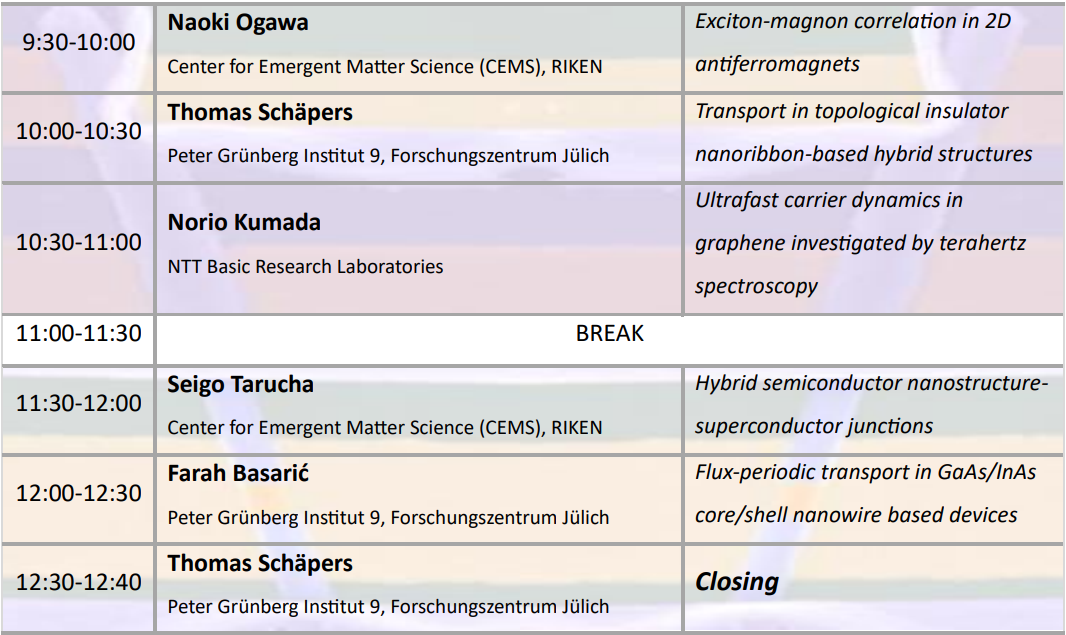Screen dimensions: 1066x635
Task: Click the affiliation under Seigo Tarucha
Action: (385, 428)
